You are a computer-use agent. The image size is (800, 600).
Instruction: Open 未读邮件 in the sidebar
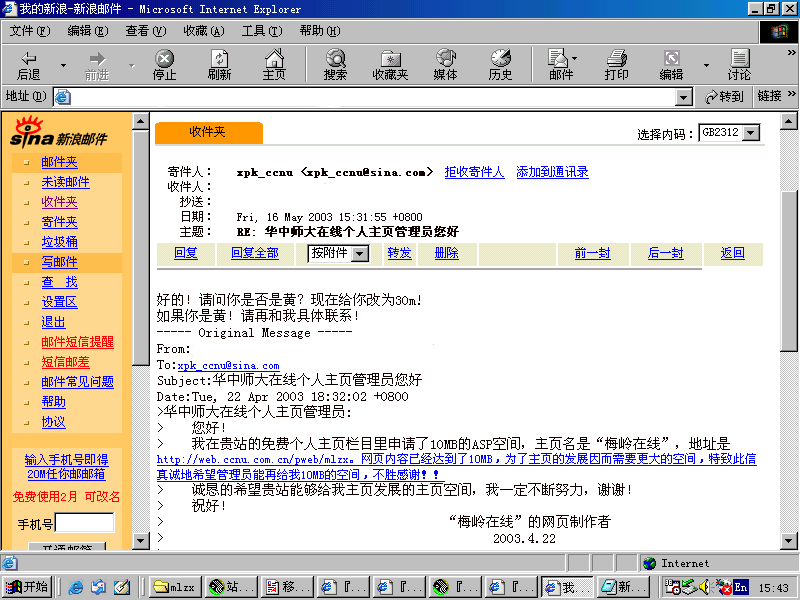click(65, 182)
